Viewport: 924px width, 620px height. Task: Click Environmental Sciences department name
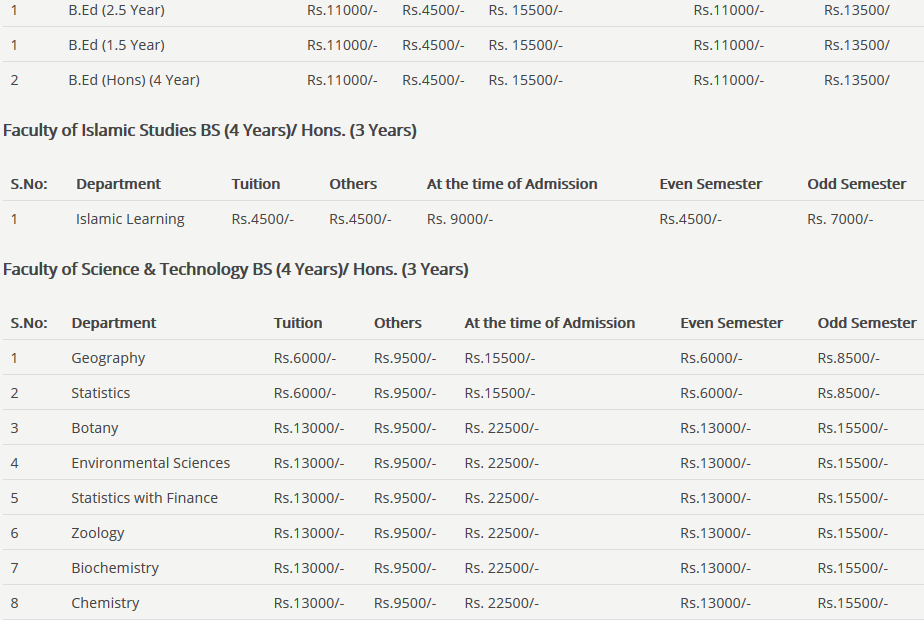point(150,463)
